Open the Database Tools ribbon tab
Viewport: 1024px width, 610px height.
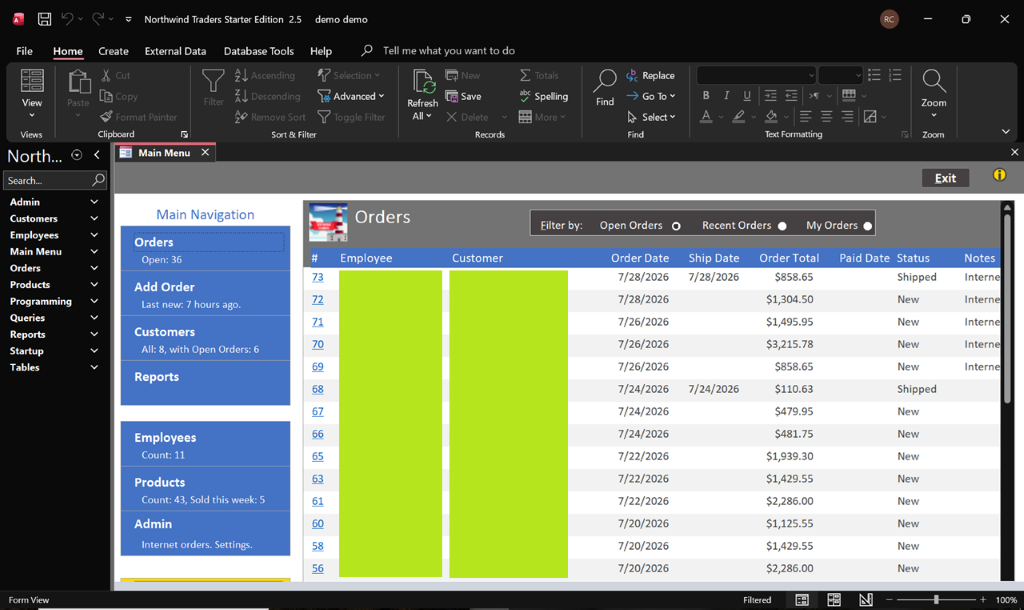click(259, 51)
